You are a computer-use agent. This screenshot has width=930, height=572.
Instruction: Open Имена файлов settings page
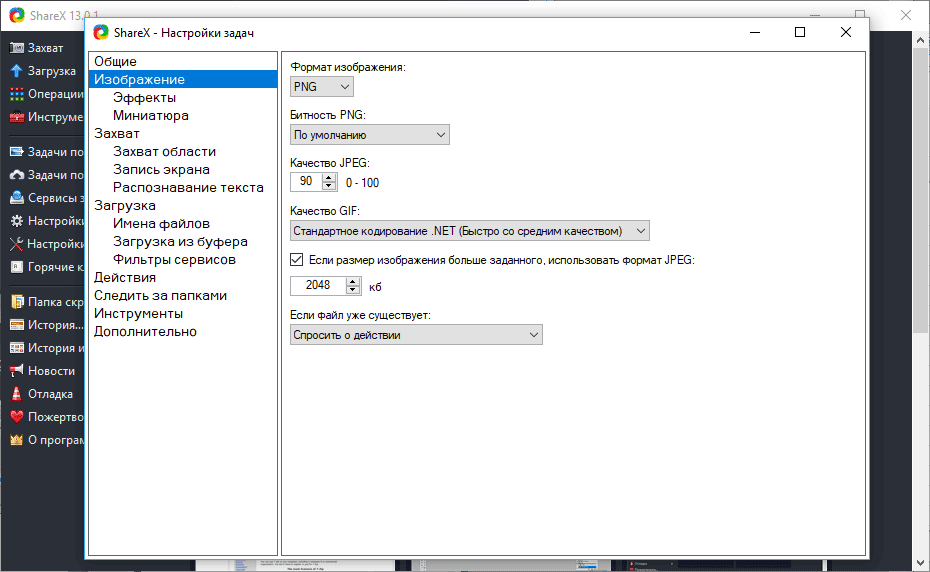point(161,224)
